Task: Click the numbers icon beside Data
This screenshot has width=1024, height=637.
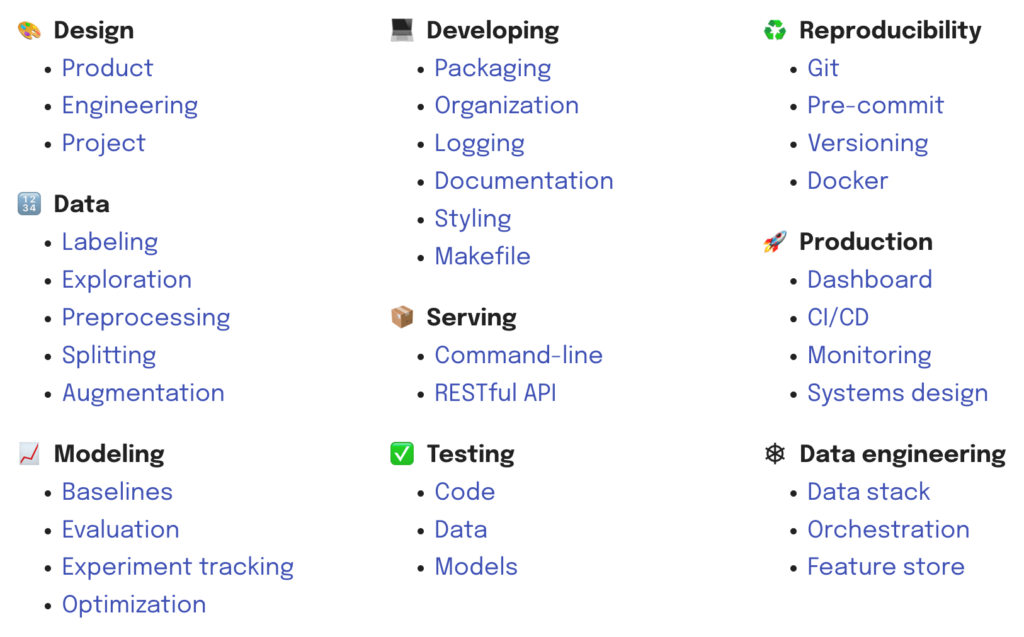Action: tap(29, 204)
